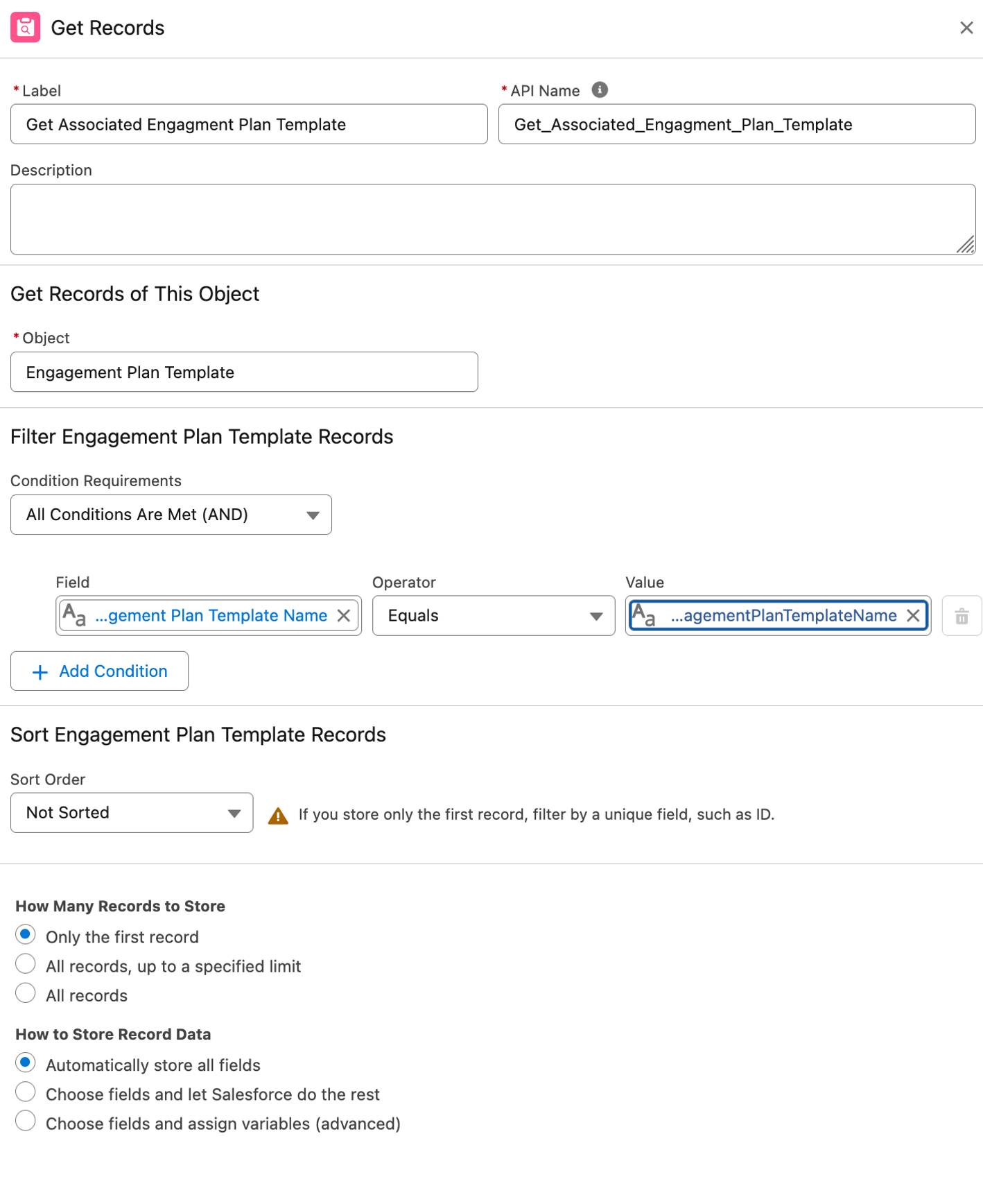Click the description box resize handle
This screenshot has height=1204, width=983.
965,244
